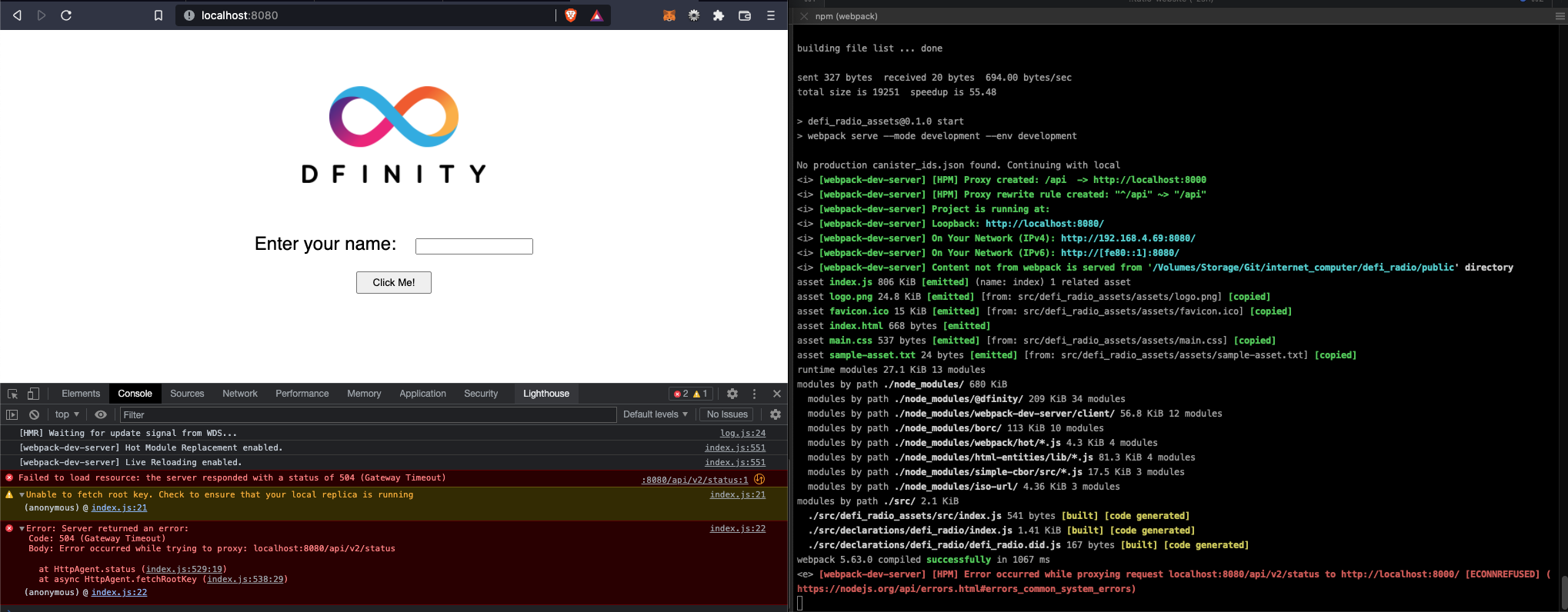
Task: Open the 'top' JavaScript context dropdown
Action: tap(67, 414)
